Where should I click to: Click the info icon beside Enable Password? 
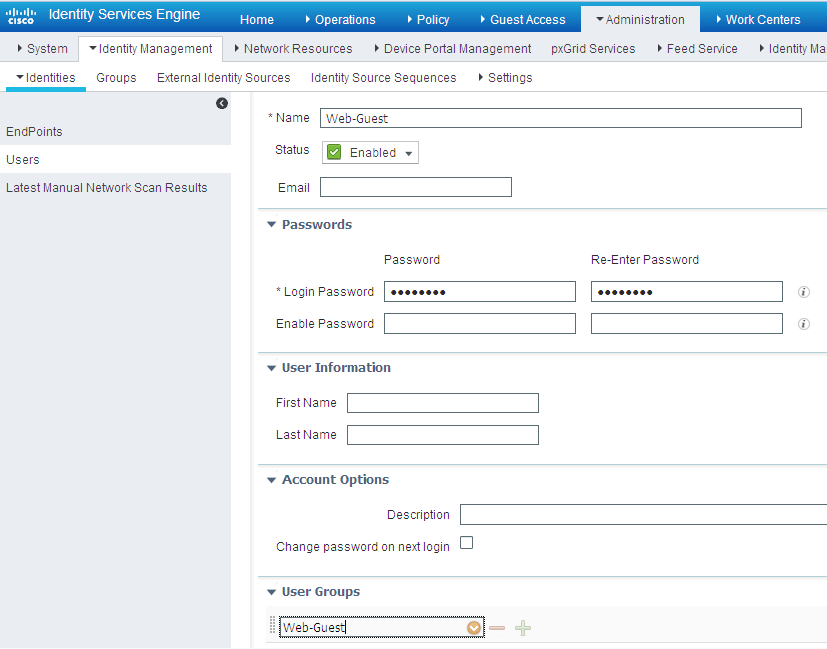[803, 323]
